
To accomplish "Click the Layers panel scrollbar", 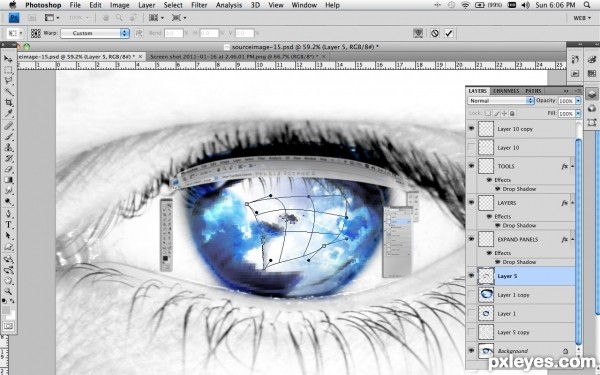I will [578, 241].
